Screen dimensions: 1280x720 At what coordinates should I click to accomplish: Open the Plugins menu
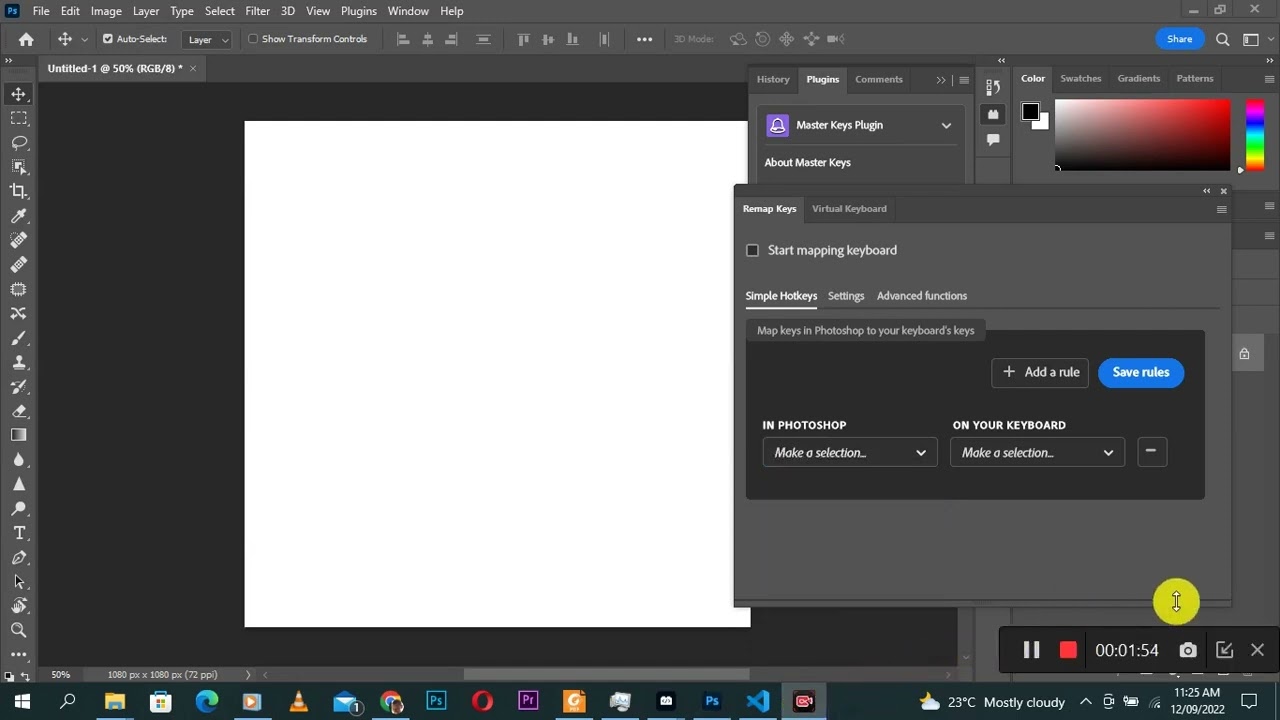click(x=358, y=11)
